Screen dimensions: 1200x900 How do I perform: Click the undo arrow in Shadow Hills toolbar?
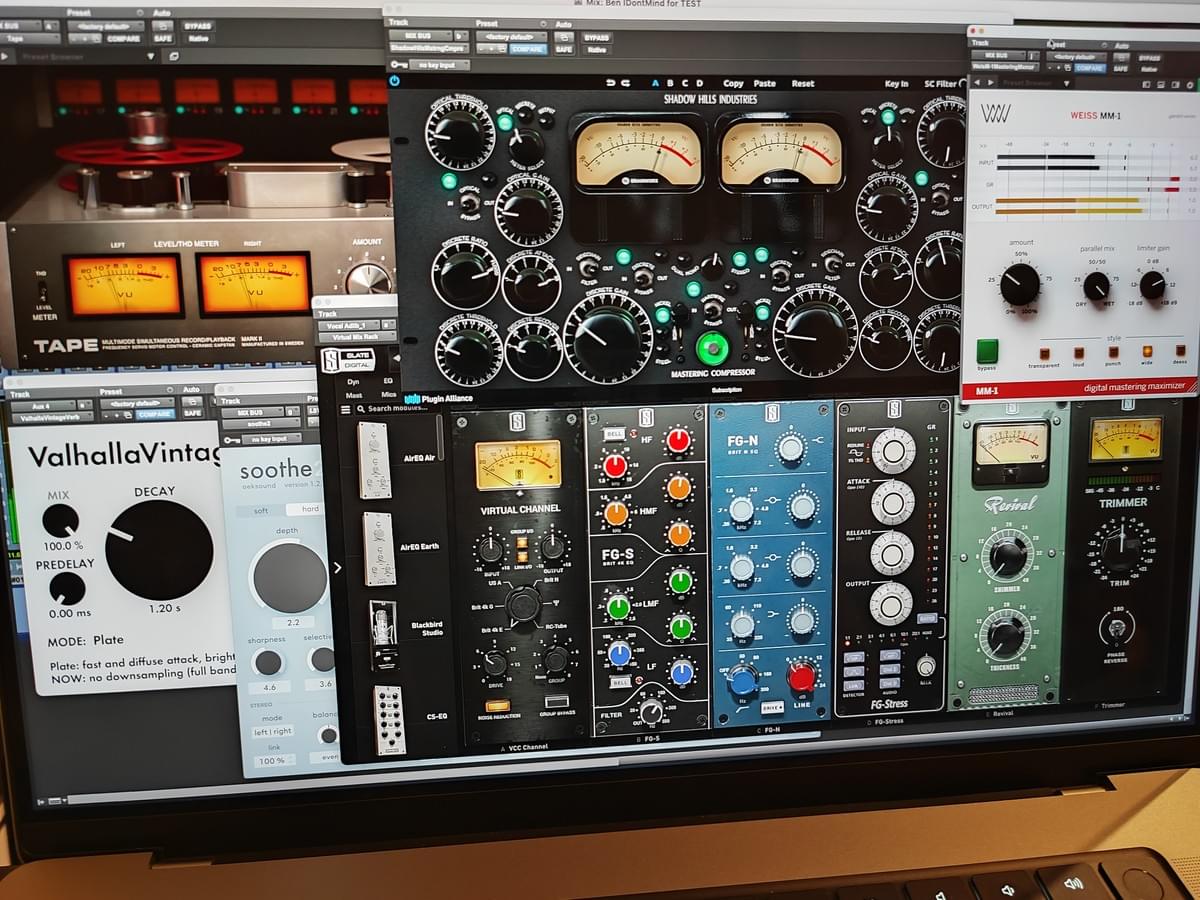click(611, 83)
